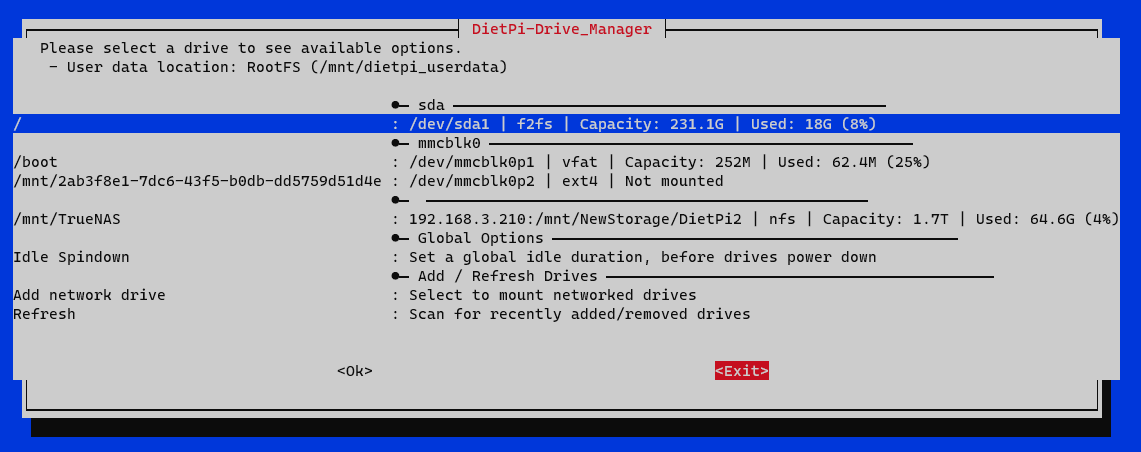Click 'Please select a drive' prompt text
The width and height of the screenshot is (1141, 452).
(x=251, y=48)
